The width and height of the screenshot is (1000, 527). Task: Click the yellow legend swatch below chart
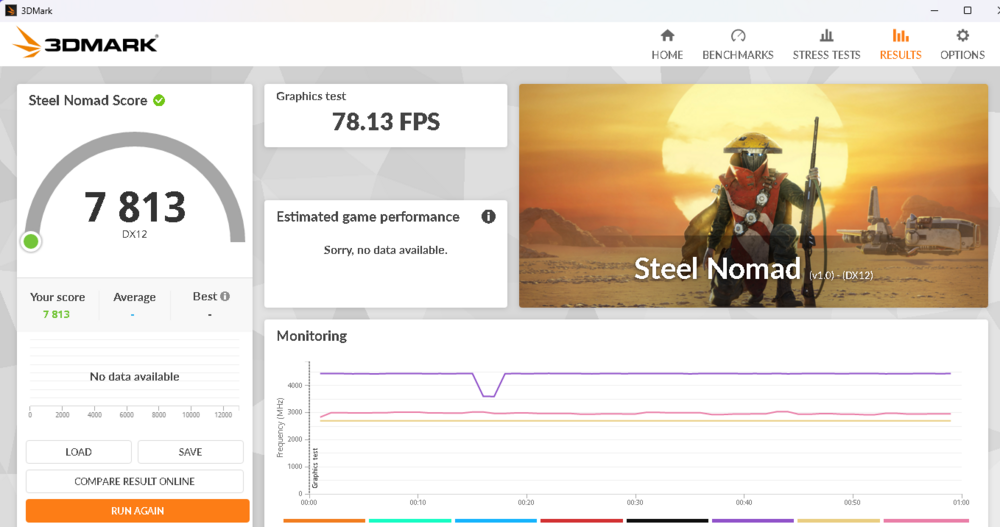click(x=839, y=521)
